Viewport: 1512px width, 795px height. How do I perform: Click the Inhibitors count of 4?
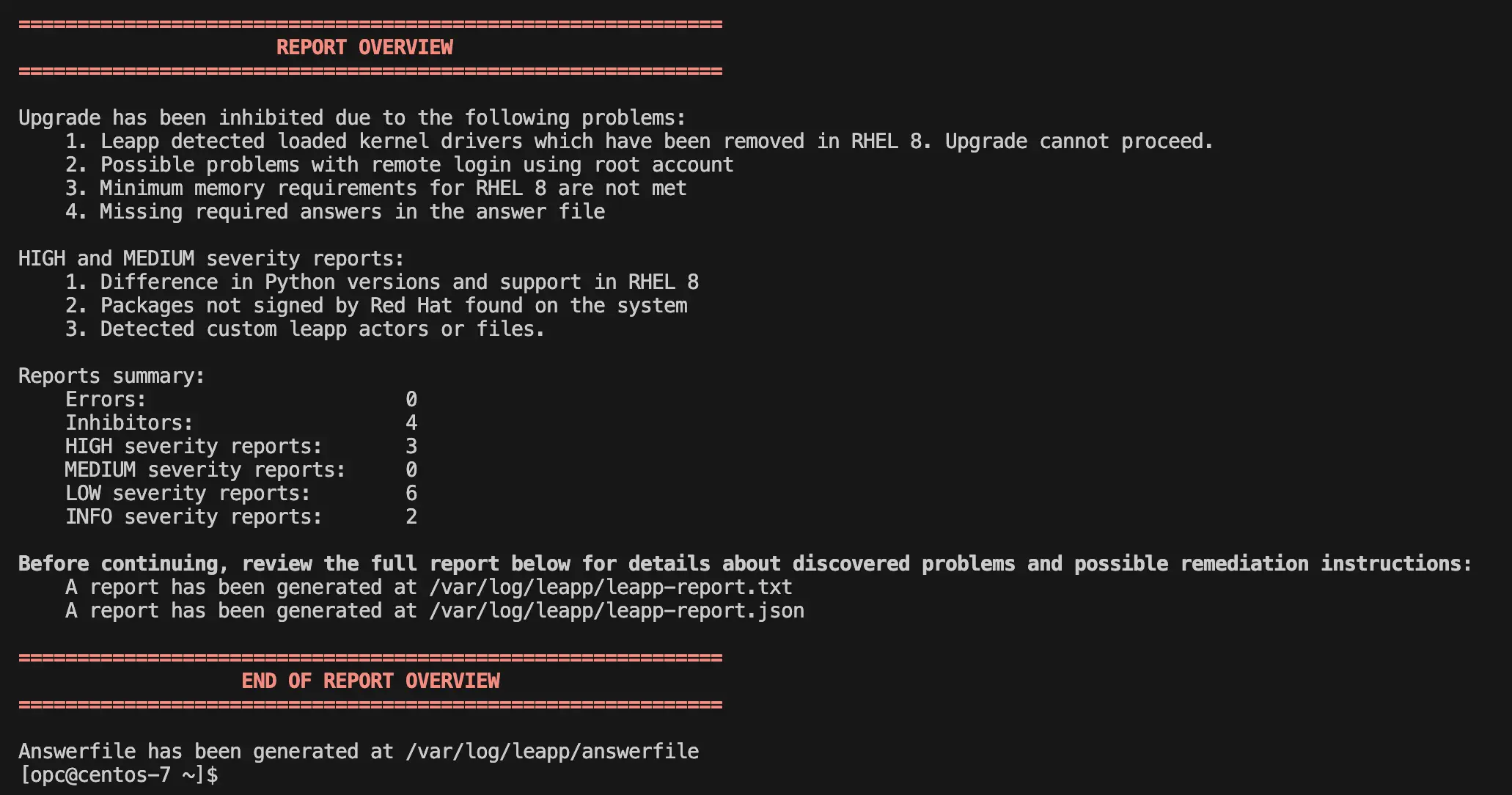(411, 423)
